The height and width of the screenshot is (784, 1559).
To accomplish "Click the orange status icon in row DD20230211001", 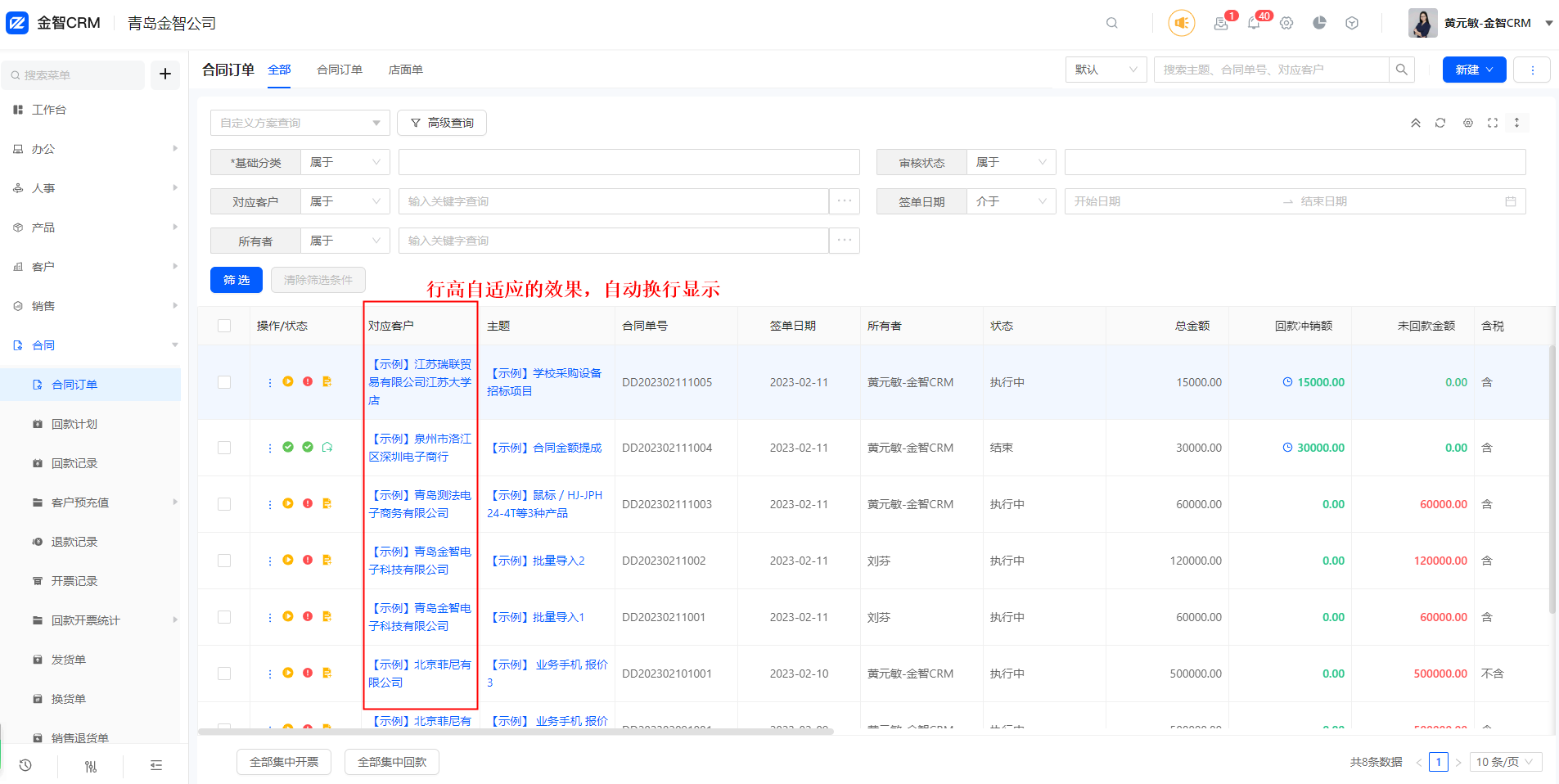I will pyautogui.click(x=288, y=616).
